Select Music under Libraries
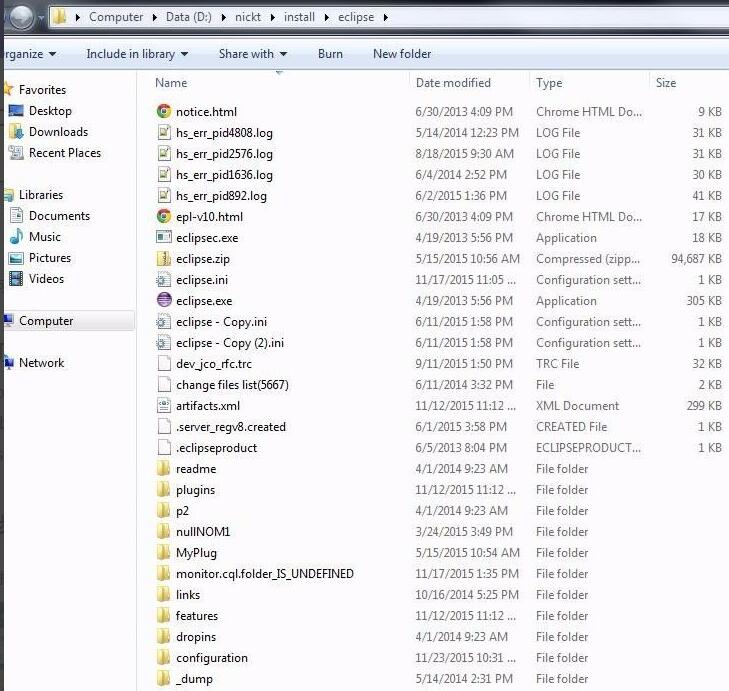This screenshot has width=729, height=691. (x=44, y=237)
